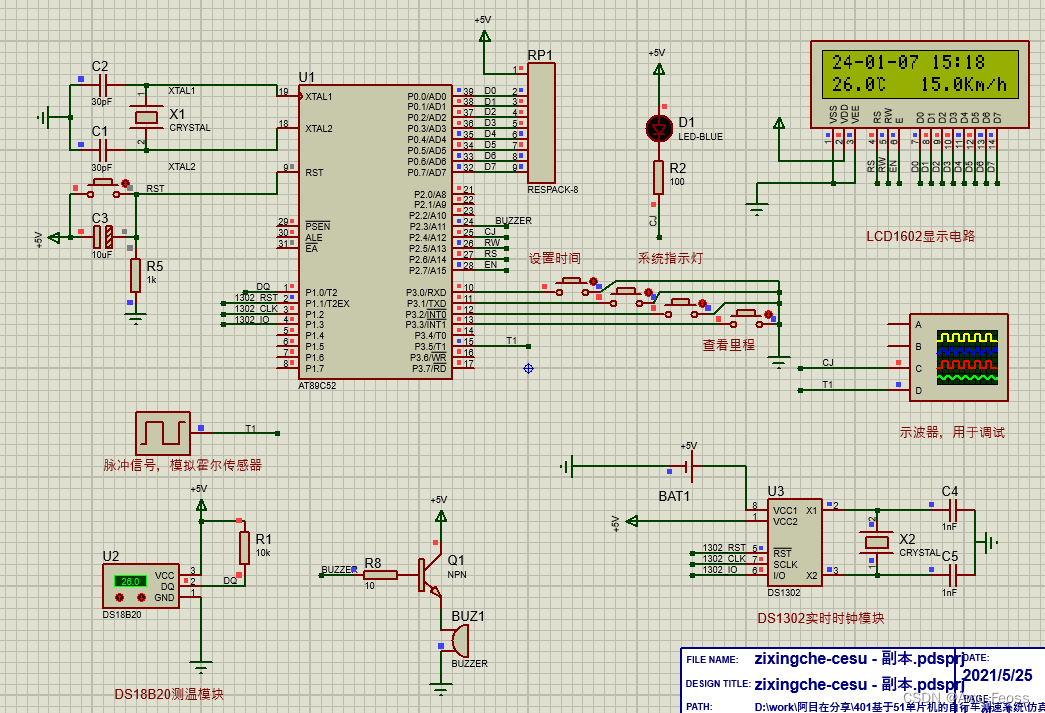Click the +5V terminal above resistor R1
The image size is (1045, 713).
(200, 505)
